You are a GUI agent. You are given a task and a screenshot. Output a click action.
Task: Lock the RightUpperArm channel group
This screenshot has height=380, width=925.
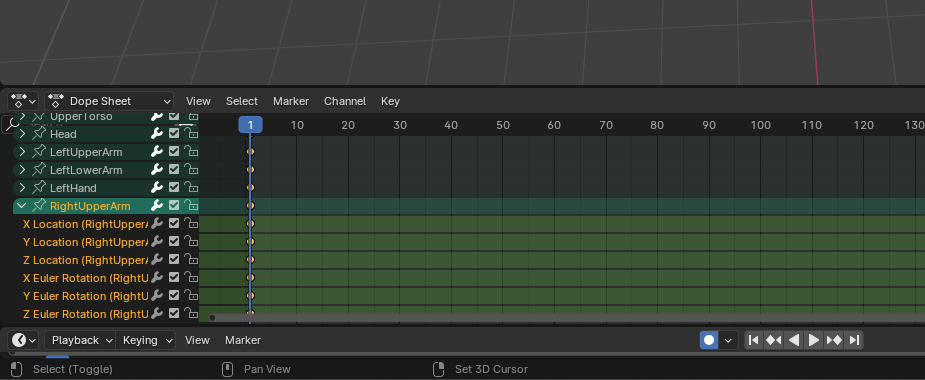(x=191, y=206)
